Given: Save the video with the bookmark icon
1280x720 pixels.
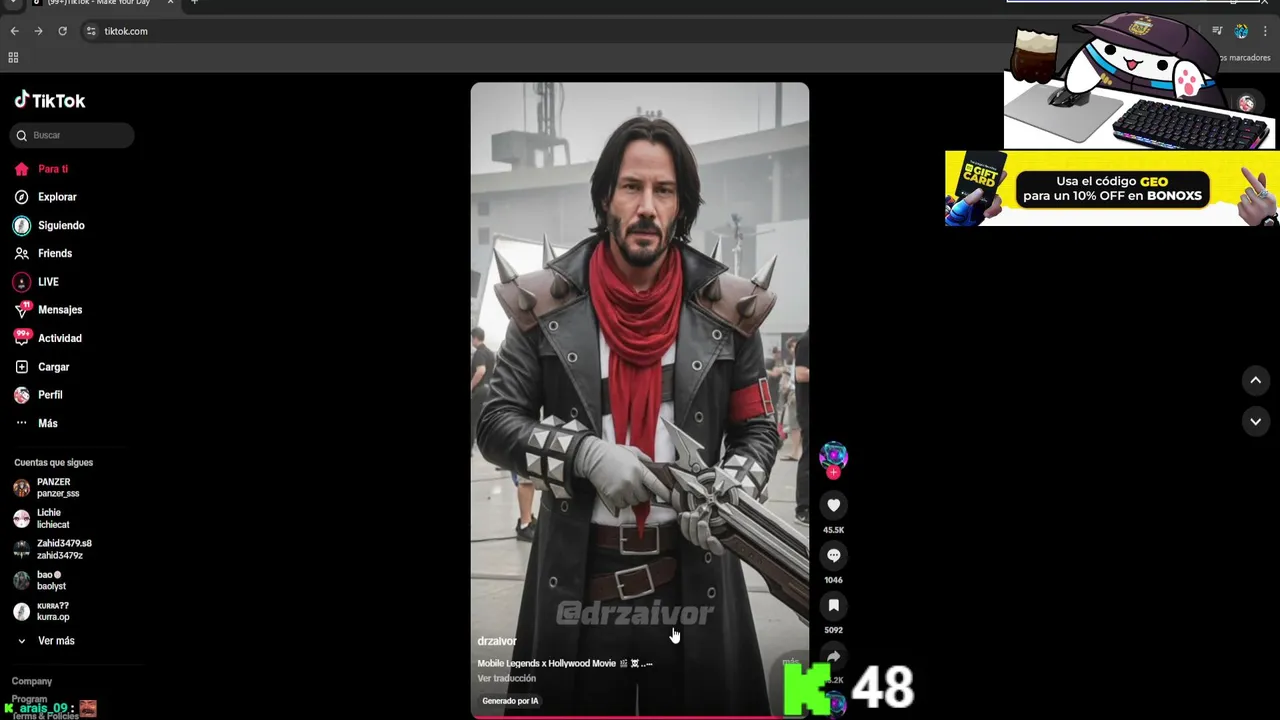Looking at the screenshot, I should coord(833,605).
